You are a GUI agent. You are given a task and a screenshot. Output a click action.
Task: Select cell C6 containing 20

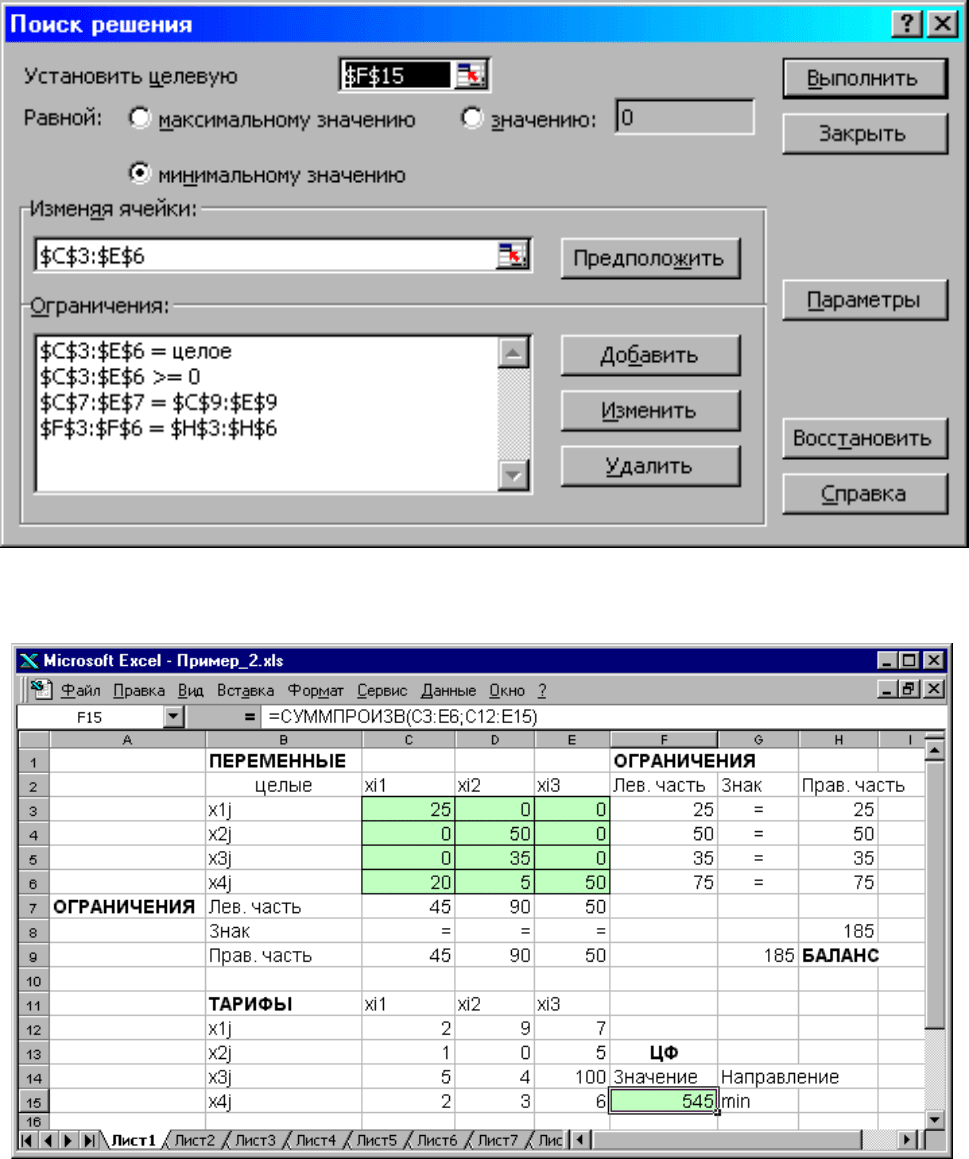(409, 883)
